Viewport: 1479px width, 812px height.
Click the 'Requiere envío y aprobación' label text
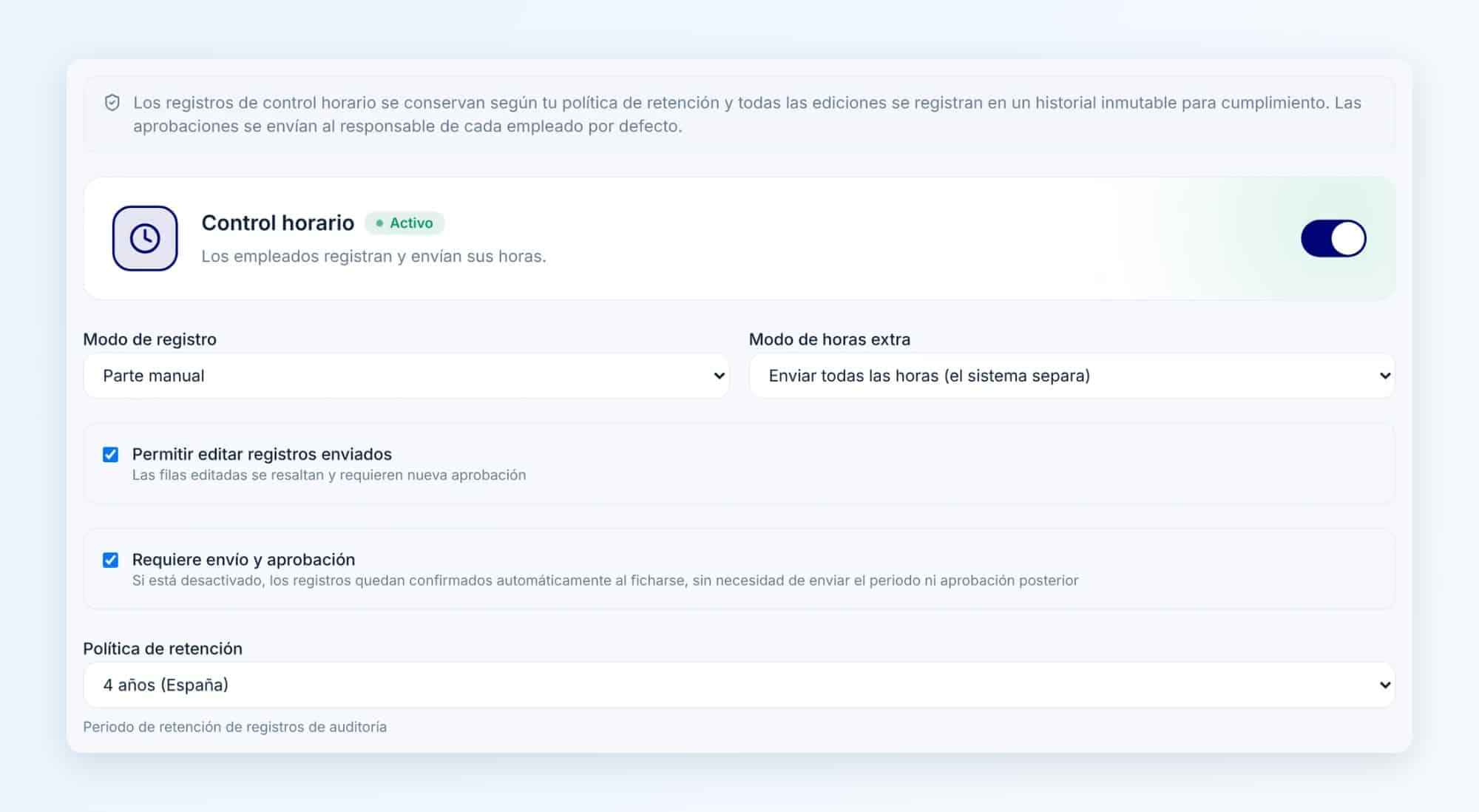click(x=243, y=560)
